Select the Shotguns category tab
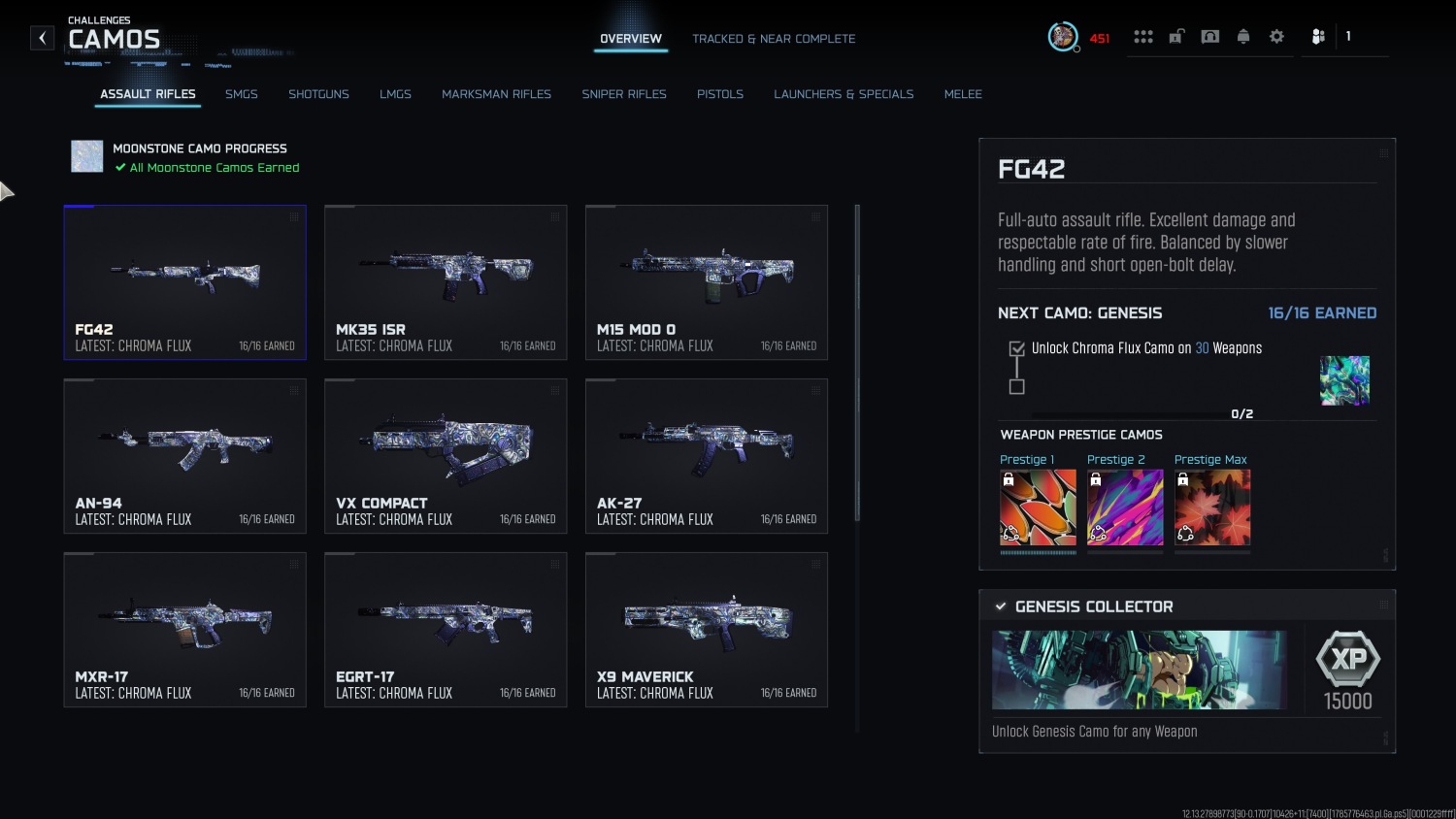 point(318,94)
